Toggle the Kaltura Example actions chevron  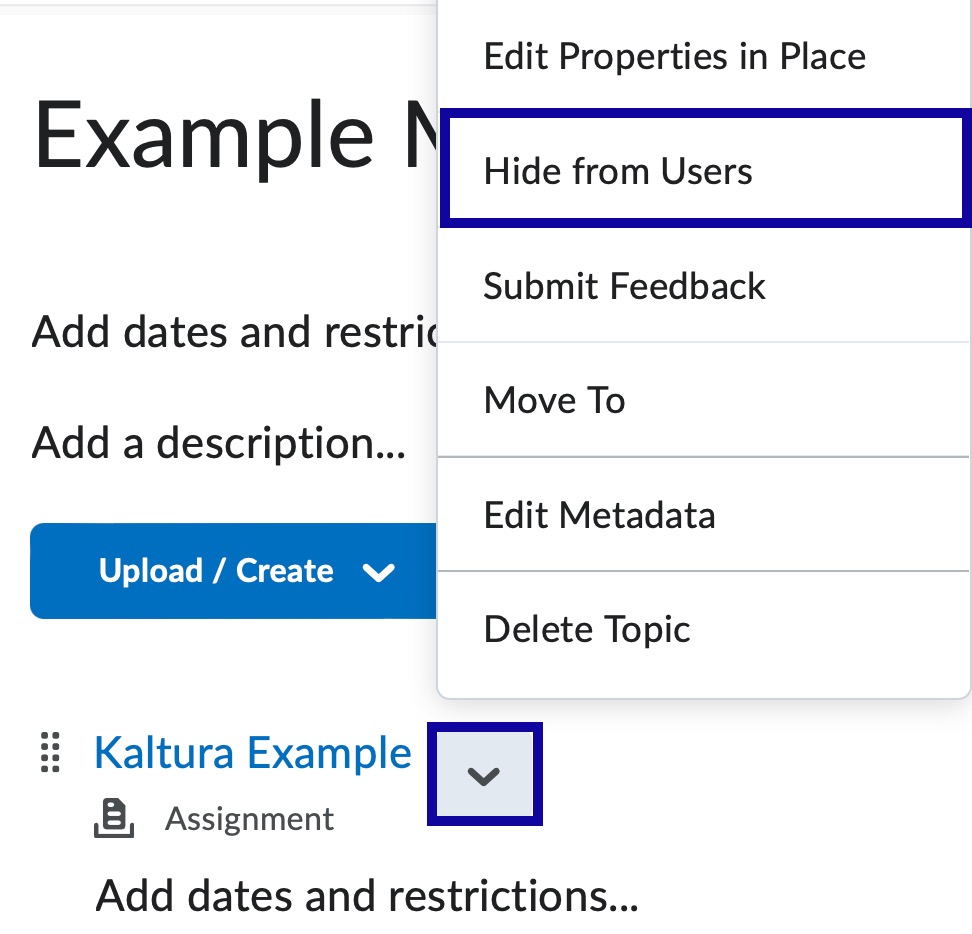(485, 774)
